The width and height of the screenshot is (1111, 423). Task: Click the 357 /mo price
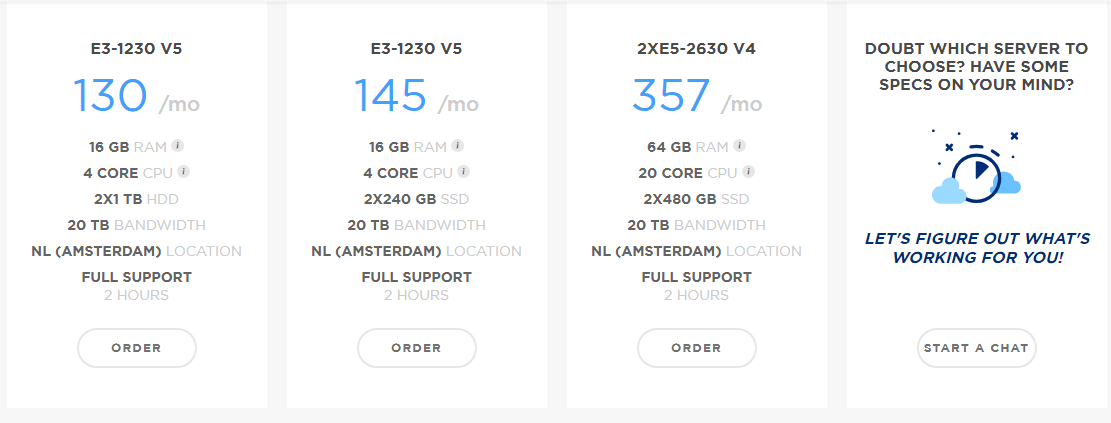pos(697,96)
